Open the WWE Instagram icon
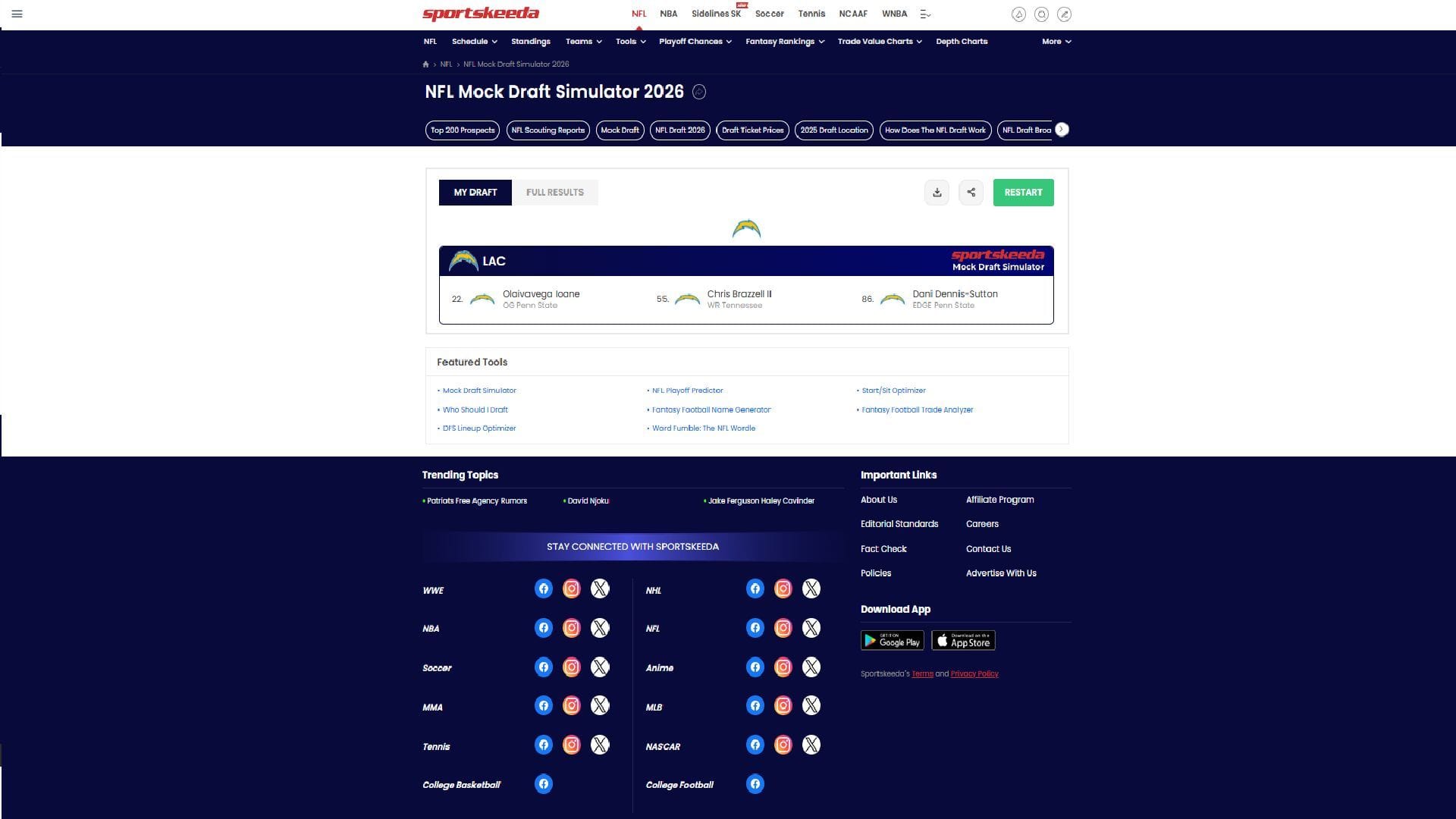 572,588
